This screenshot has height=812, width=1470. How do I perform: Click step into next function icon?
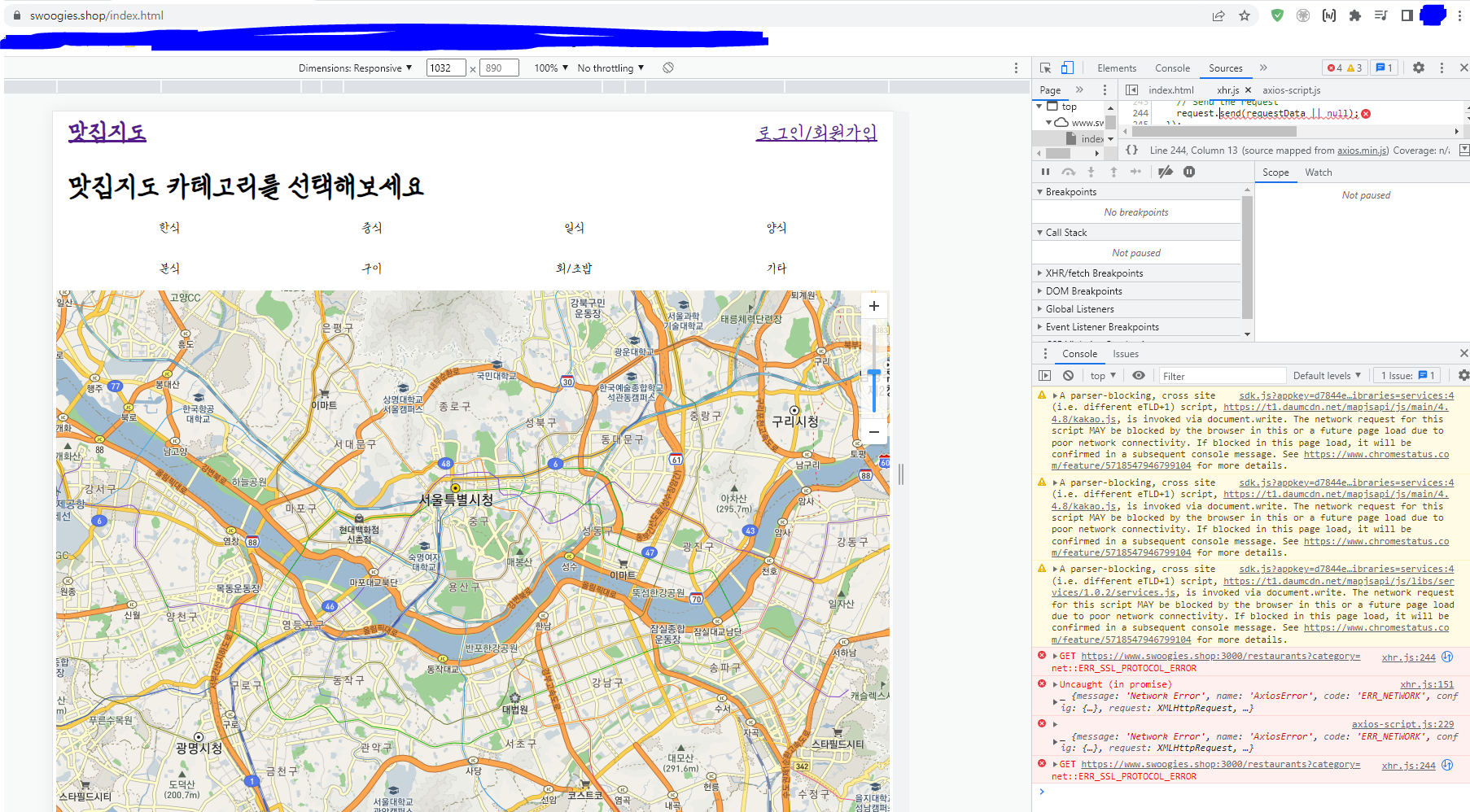coord(1092,172)
